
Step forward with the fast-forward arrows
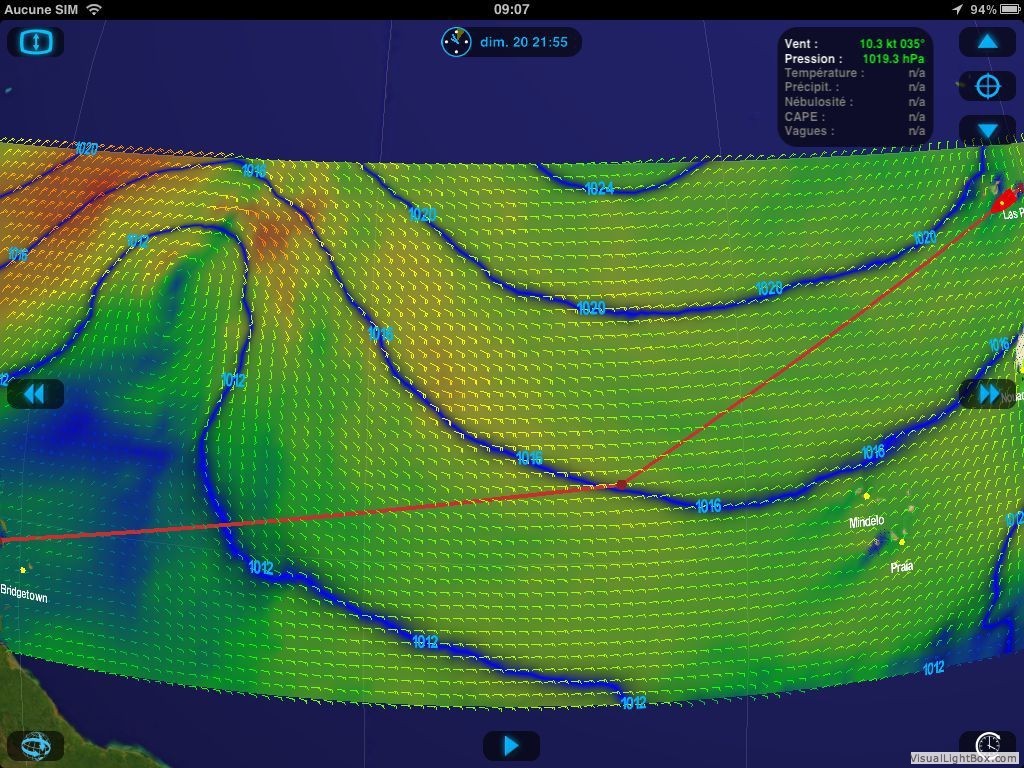coord(987,394)
